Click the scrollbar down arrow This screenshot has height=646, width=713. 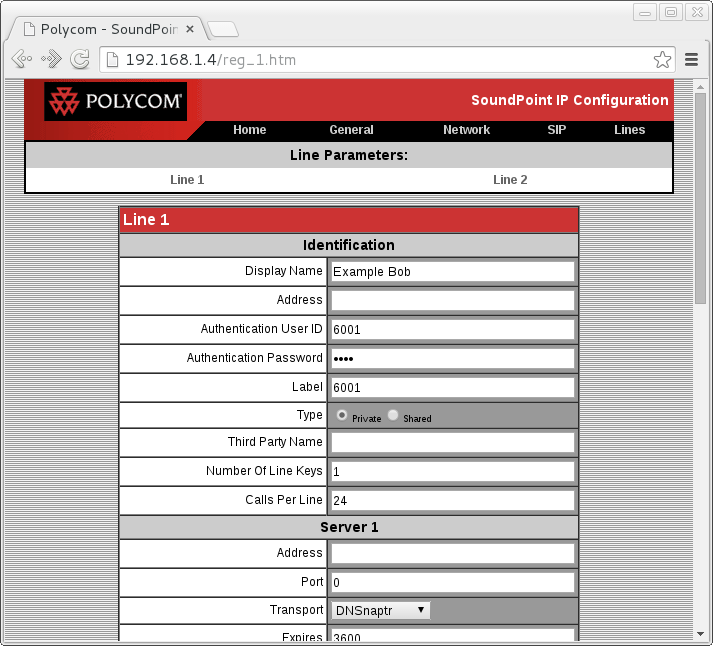pos(700,634)
